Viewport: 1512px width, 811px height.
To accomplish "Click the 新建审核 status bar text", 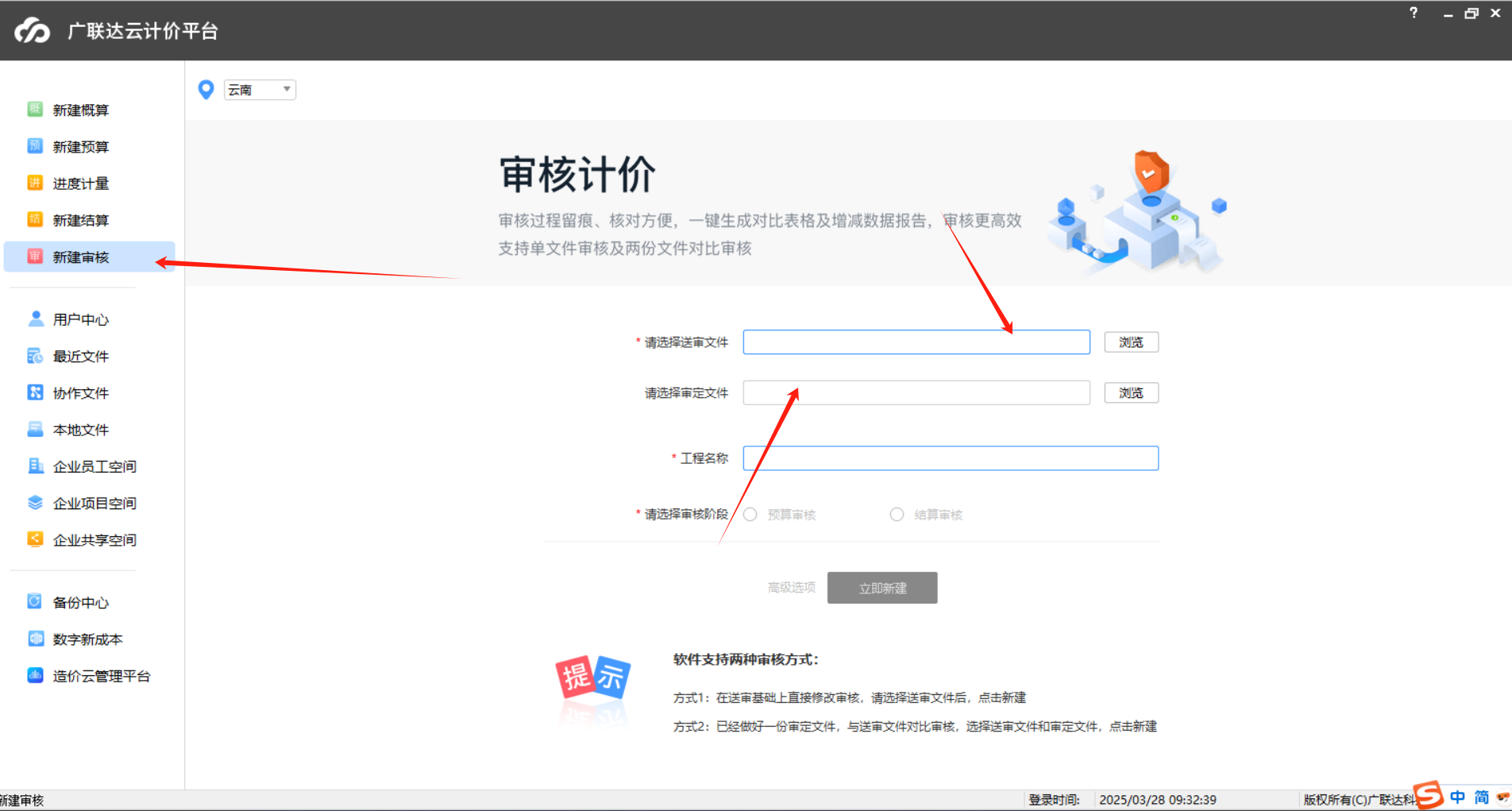I will coord(21,800).
